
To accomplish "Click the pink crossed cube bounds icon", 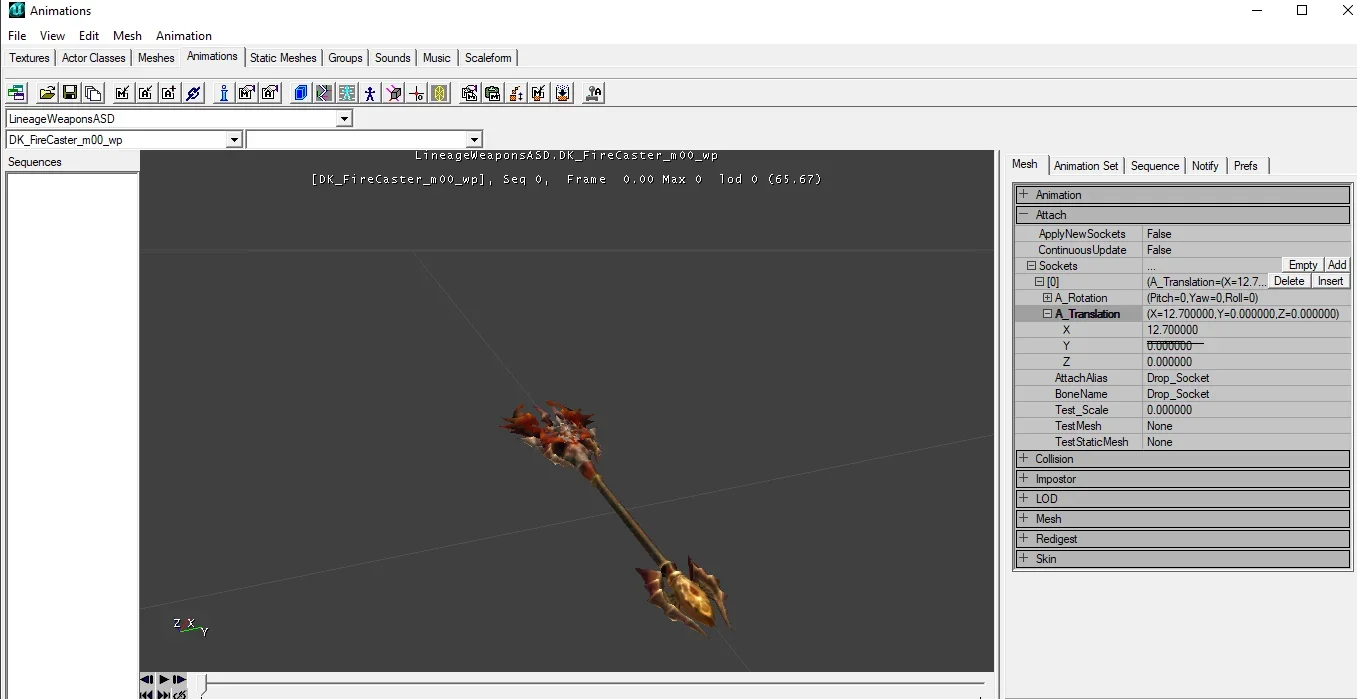I will (x=394, y=93).
